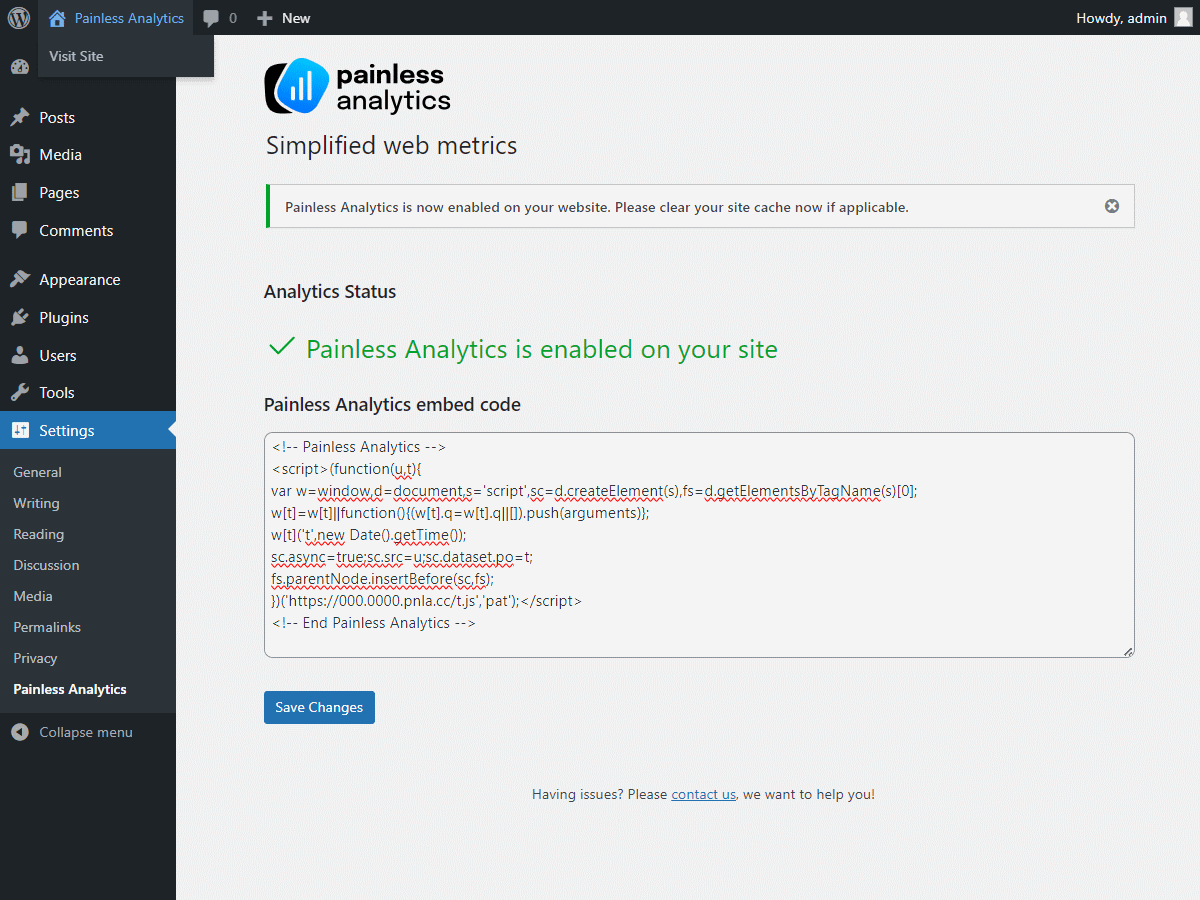This screenshot has width=1200, height=900.
Task: Click the Media library icon in main sidebar
Action: 20,155
